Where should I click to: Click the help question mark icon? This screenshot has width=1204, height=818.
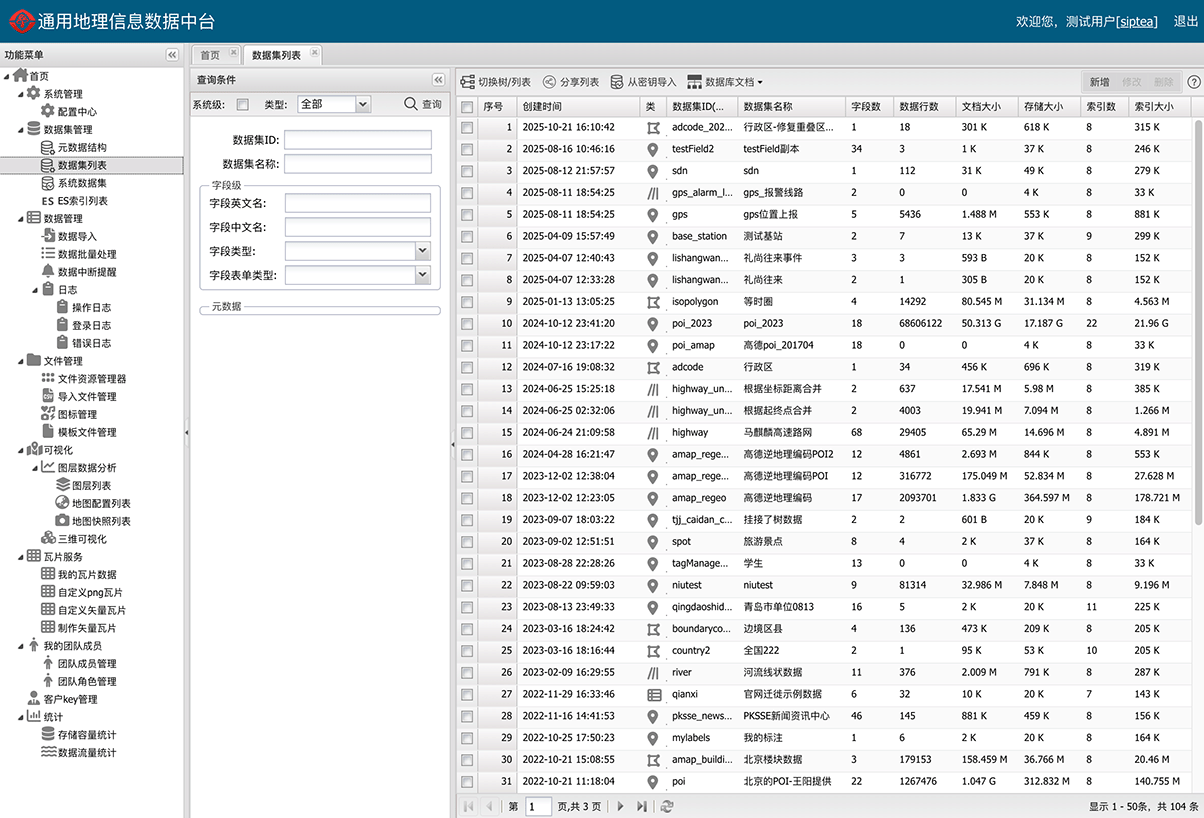1193,82
